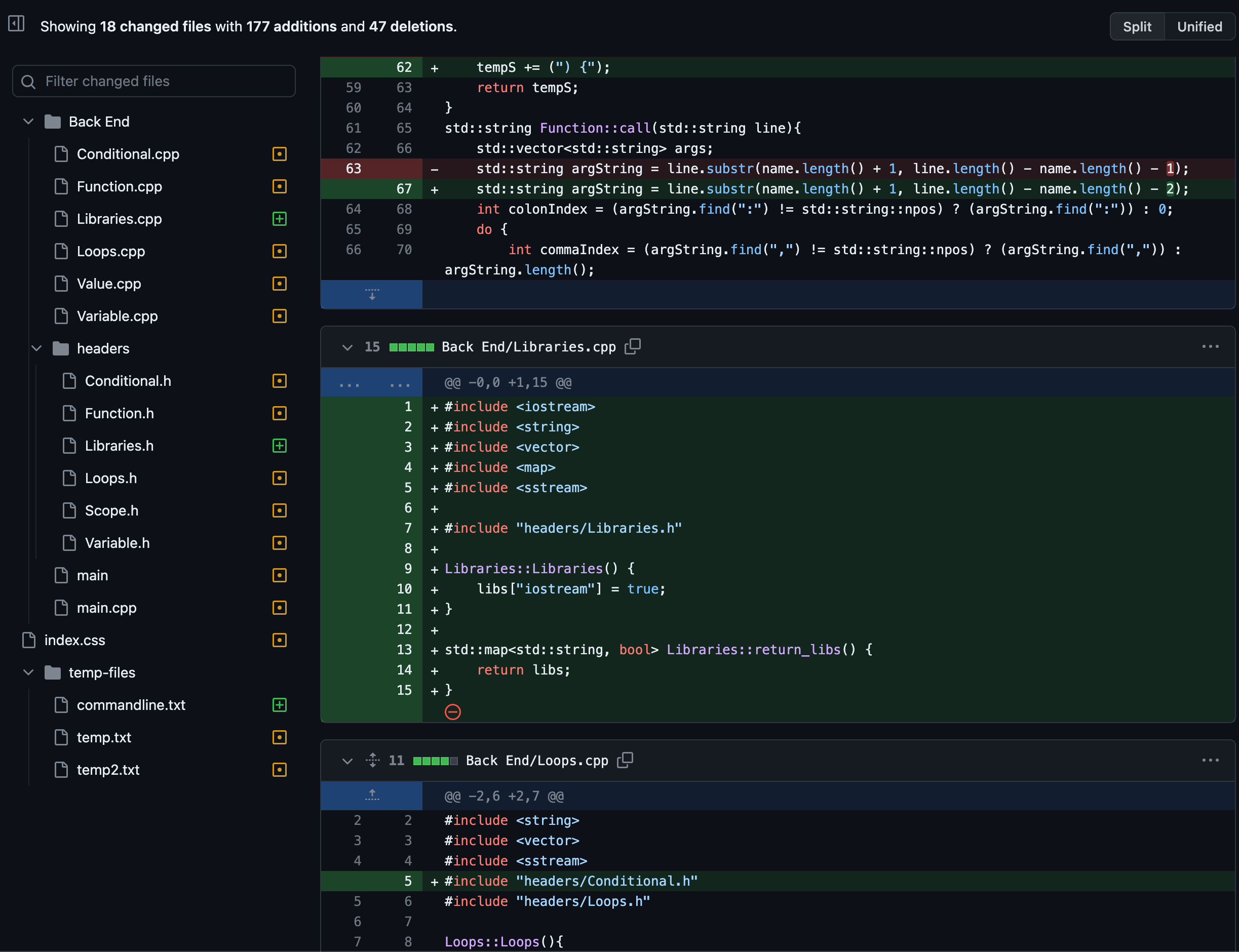Collapse the Libraries.cpp diff section
Image resolution: width=1239 pixels, height=952 pixels.
click(x=347, y=347)
